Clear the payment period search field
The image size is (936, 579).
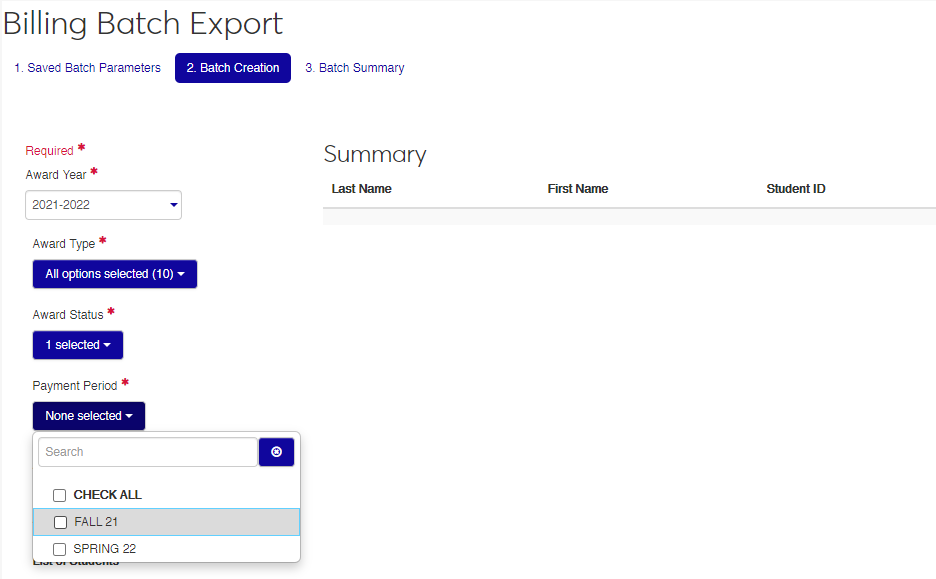click(x=276, y=452)
